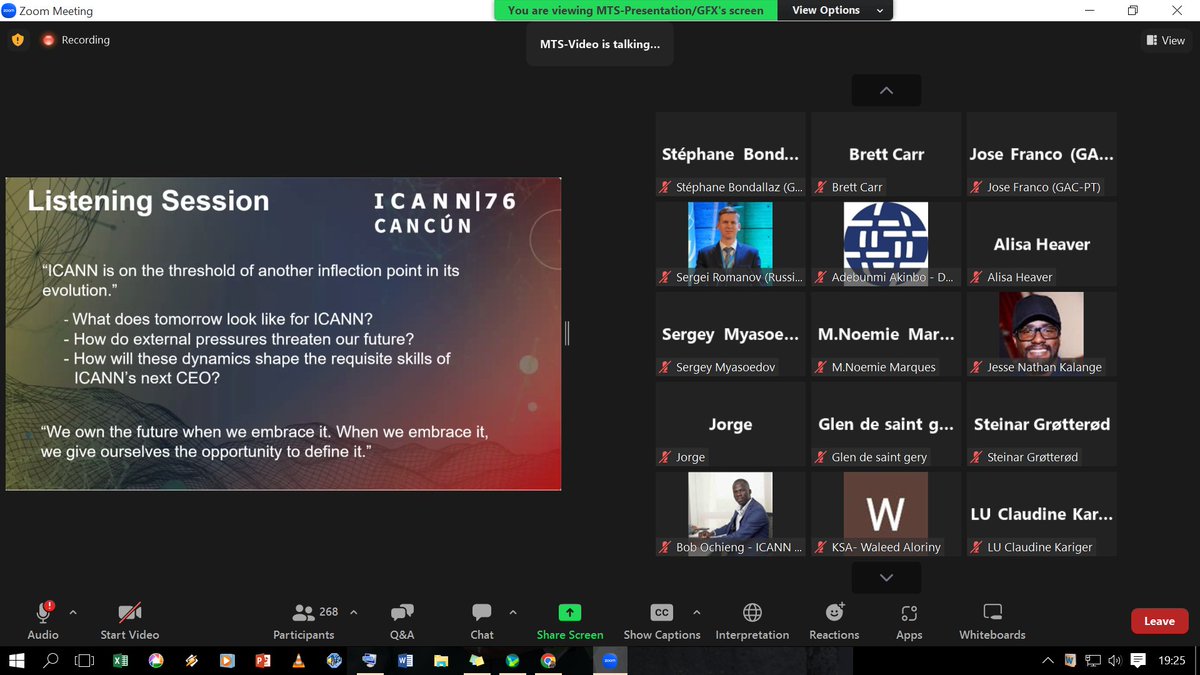Screen dimensions: 1200x675
Task: Select Brett Carr participant tile
Action: [886, 154]
